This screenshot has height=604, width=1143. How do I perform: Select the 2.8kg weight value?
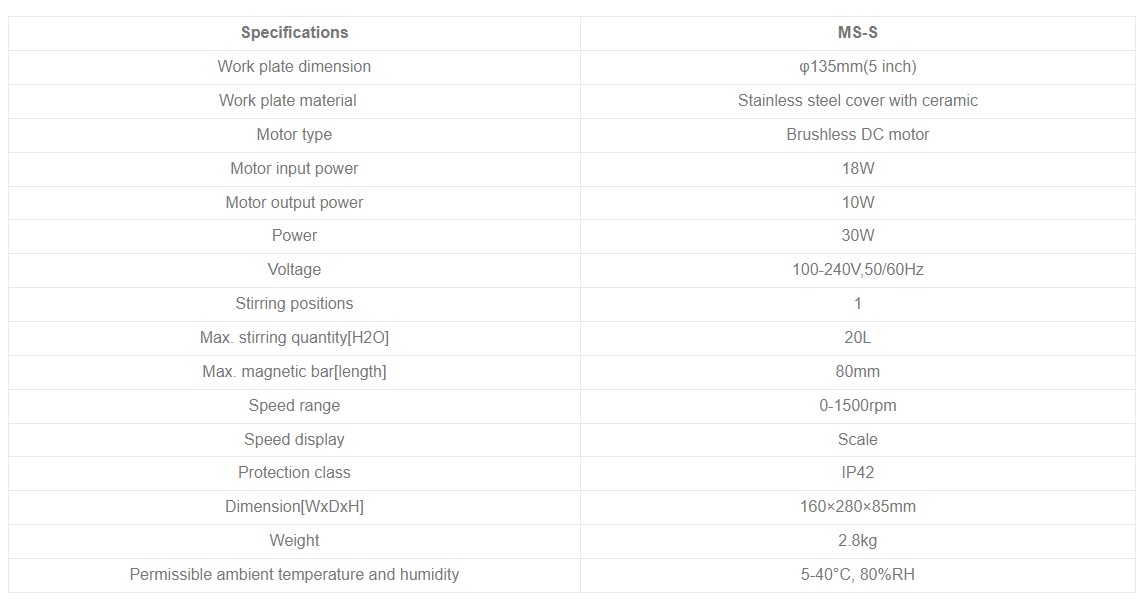(x=857, y=541)
